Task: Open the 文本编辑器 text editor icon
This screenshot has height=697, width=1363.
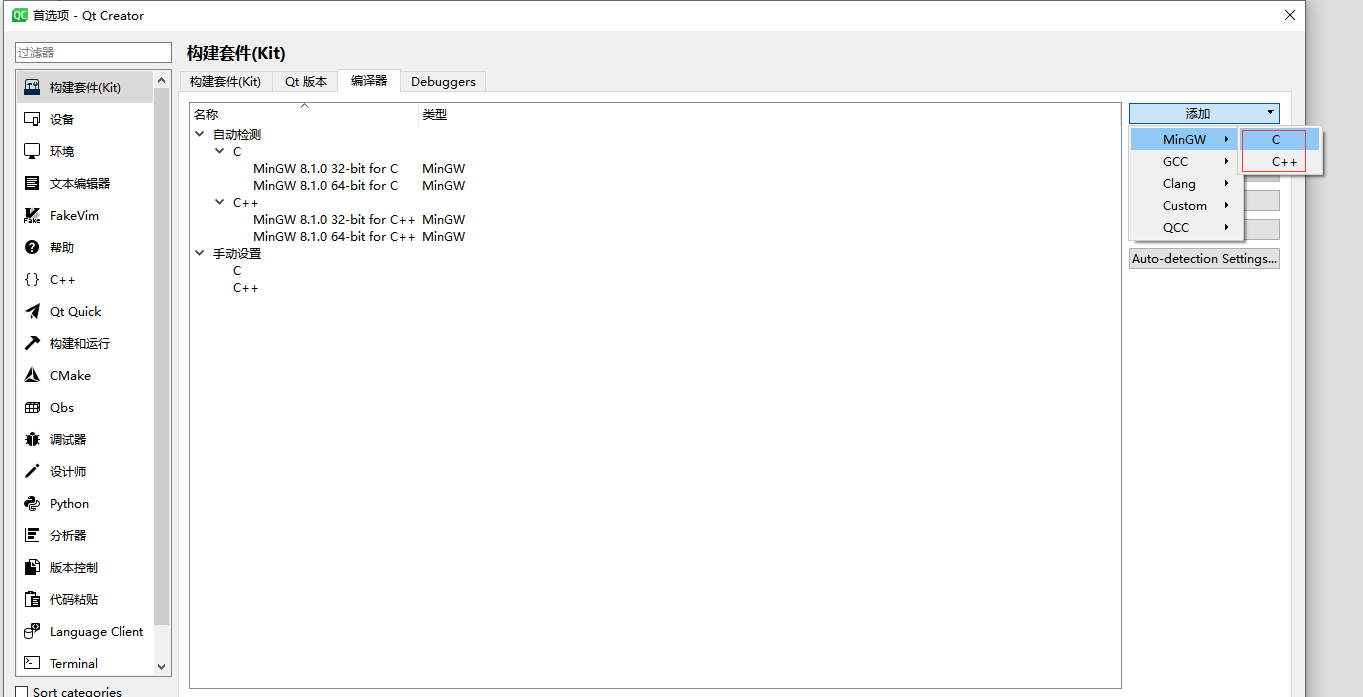Action: click(32, 183)
